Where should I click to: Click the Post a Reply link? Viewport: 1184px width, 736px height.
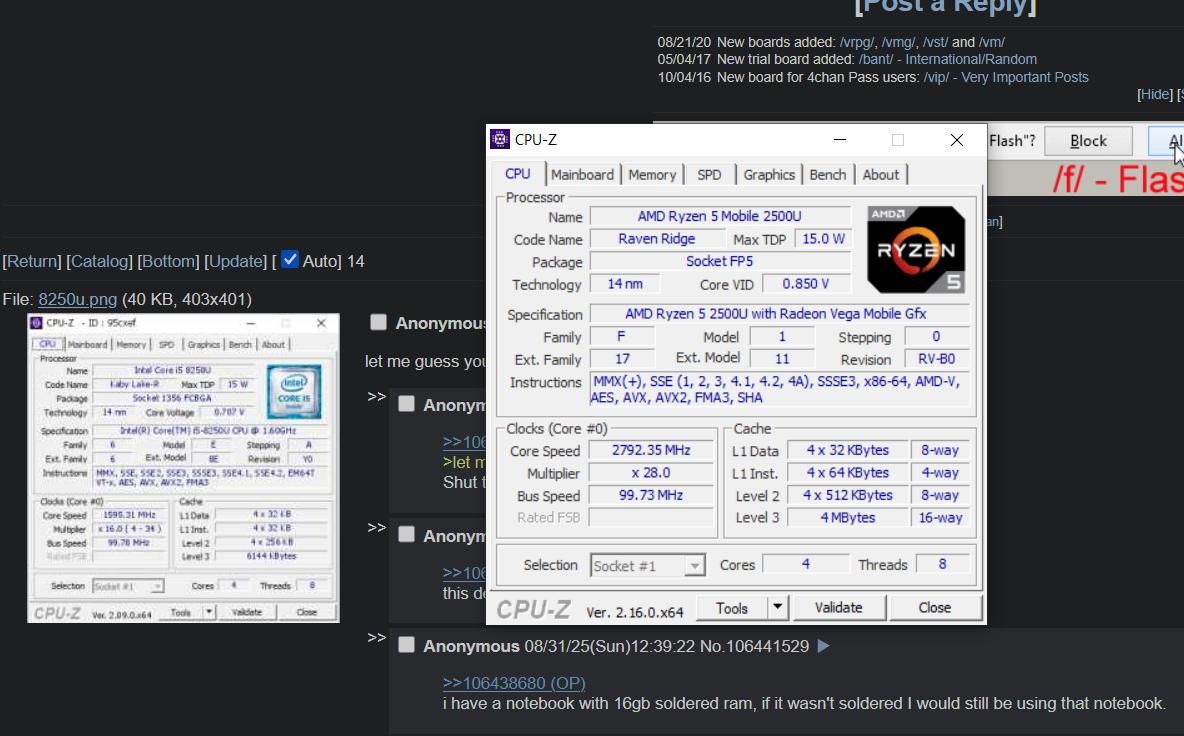pyautogui.click(x=945, y=6)
